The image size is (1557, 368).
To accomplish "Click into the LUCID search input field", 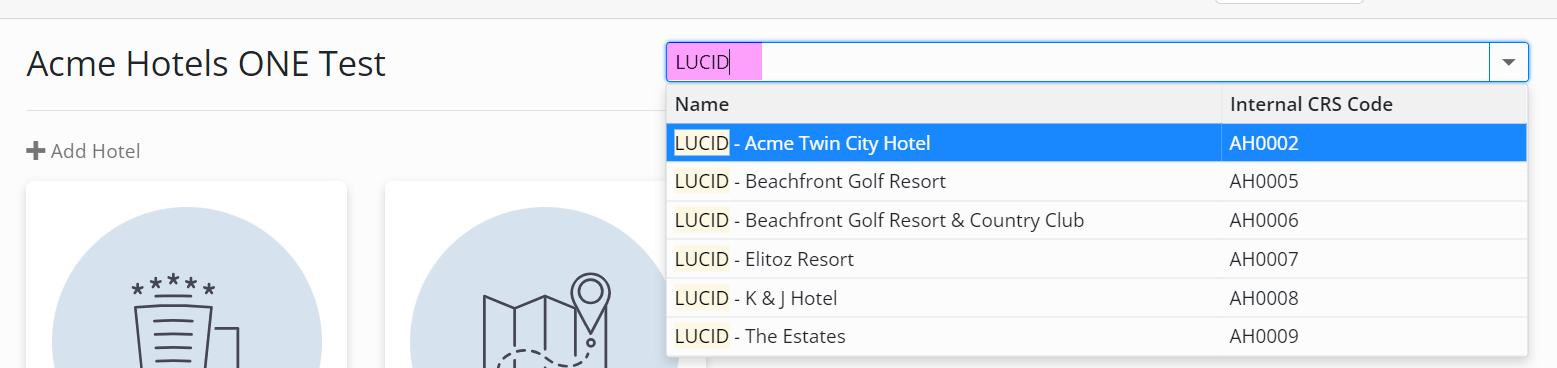I will [1078, 62].
